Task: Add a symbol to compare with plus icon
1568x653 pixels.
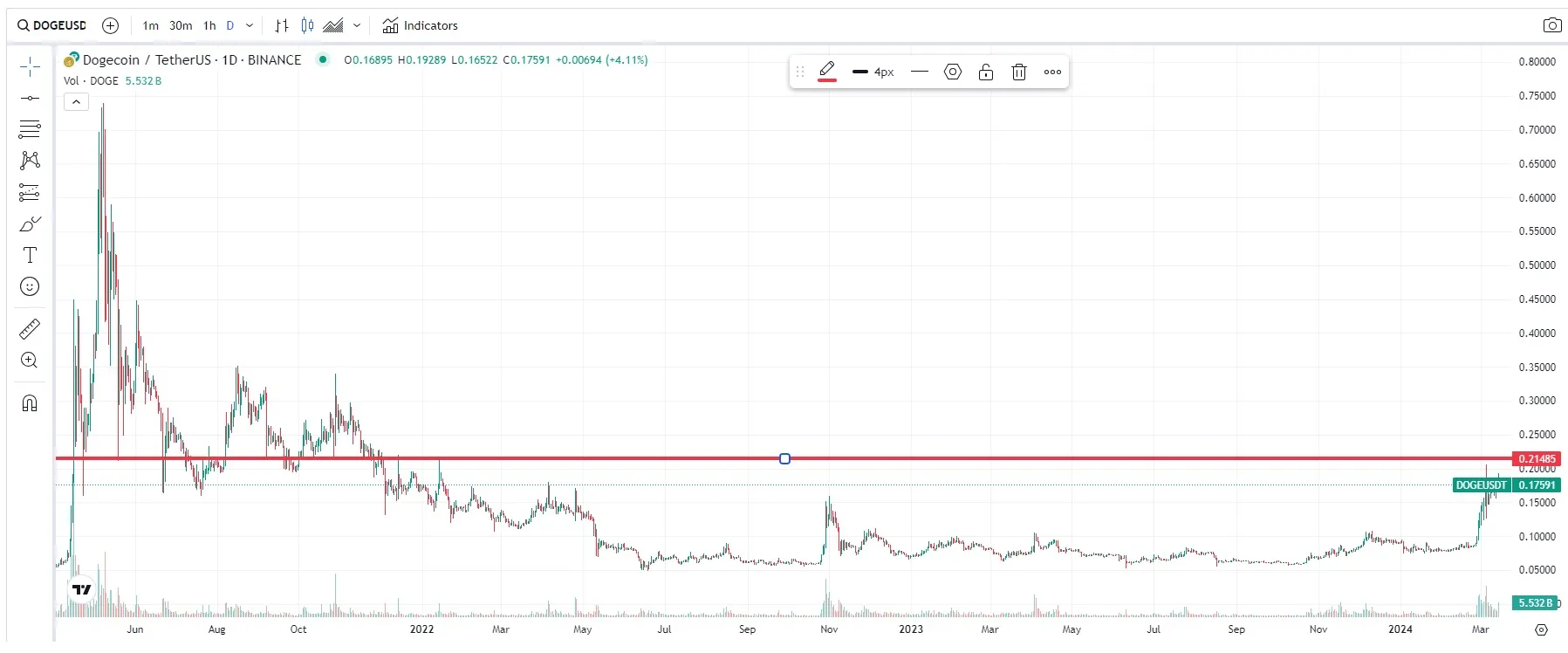Action: (110, 25)
